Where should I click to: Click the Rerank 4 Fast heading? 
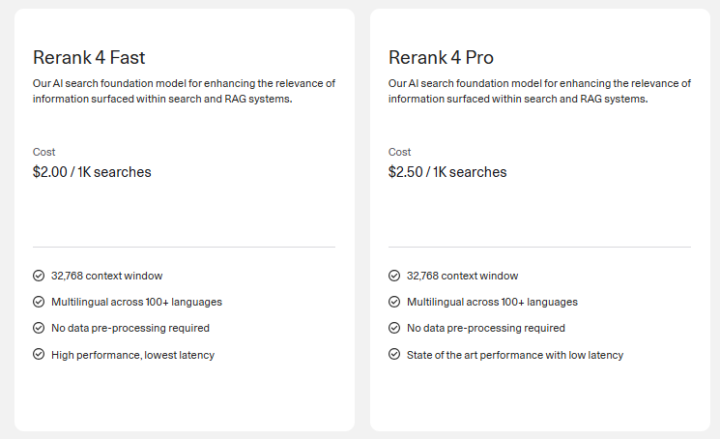[x=89, y=57]
